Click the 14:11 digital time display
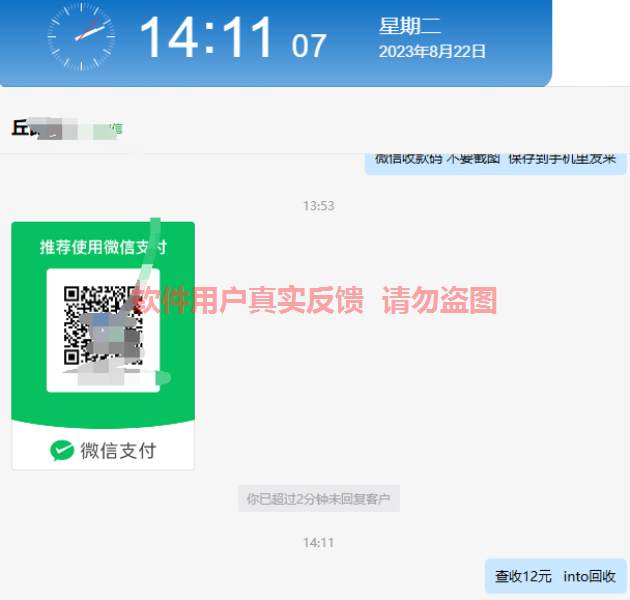 206,37
